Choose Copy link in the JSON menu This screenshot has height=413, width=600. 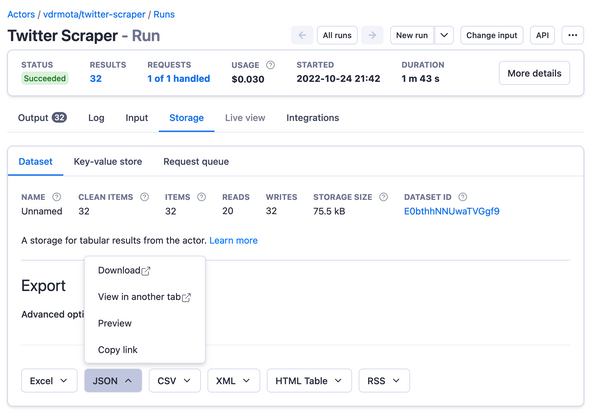[118, 350]
